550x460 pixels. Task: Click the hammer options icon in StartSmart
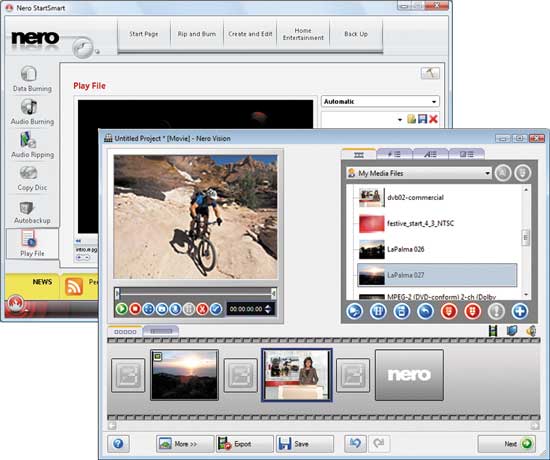(x=430, y=73)
